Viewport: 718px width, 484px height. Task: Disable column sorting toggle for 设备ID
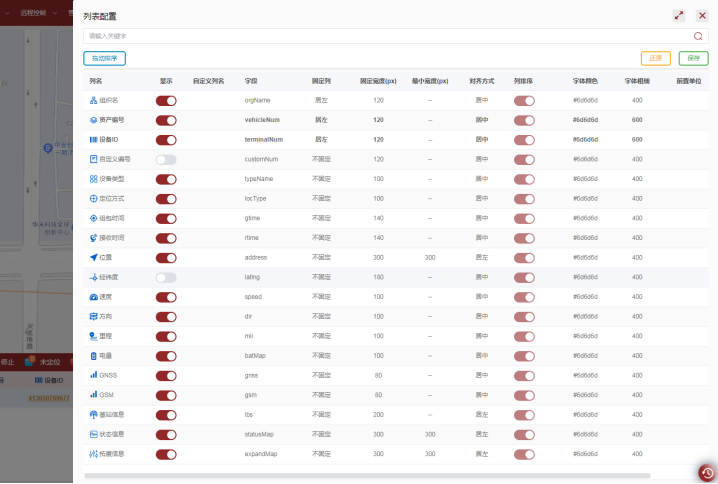tap(524, 139)
